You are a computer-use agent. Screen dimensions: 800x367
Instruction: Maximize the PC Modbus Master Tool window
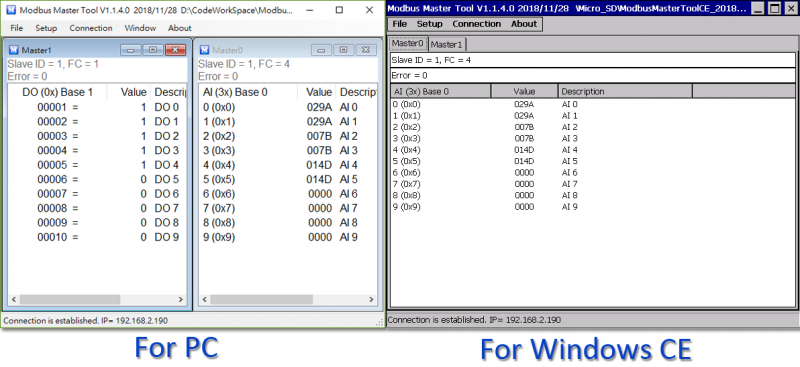coord(339,10)
